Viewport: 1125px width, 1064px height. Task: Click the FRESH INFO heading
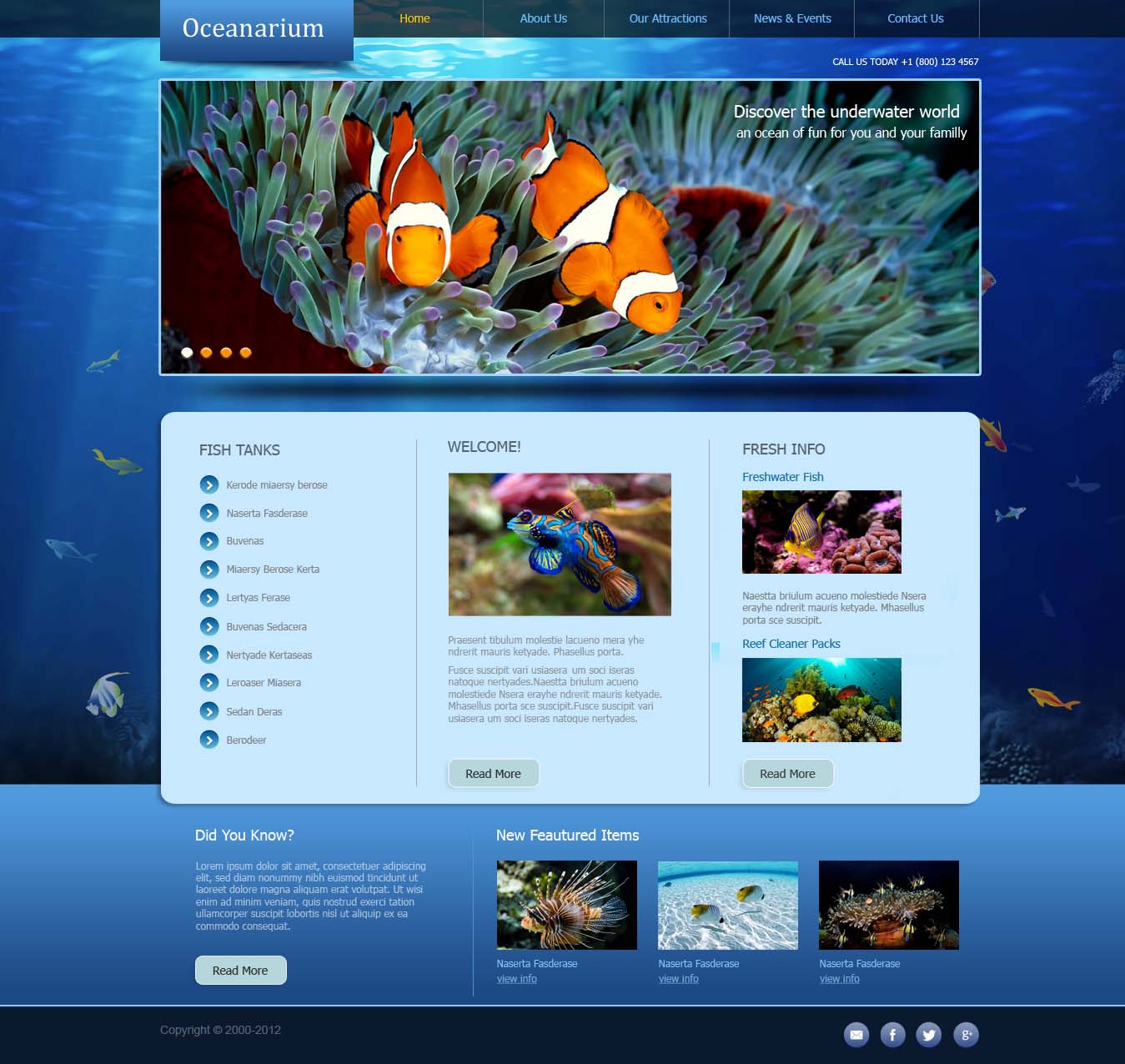pos(784,449)
